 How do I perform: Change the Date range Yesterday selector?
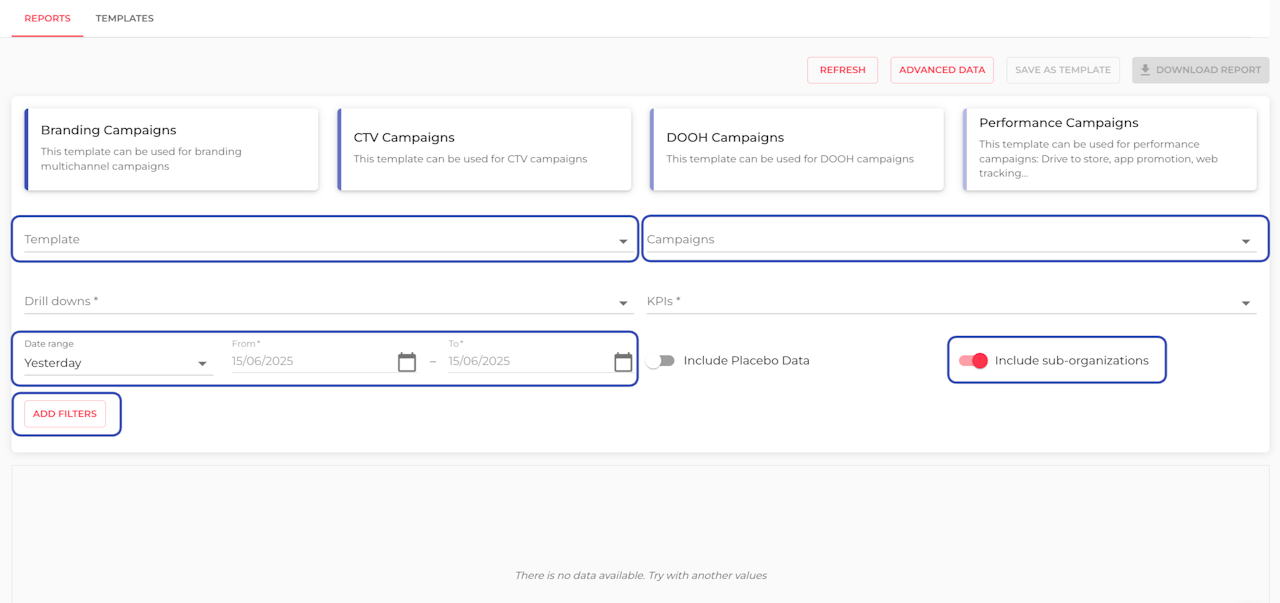coord(117,363)
